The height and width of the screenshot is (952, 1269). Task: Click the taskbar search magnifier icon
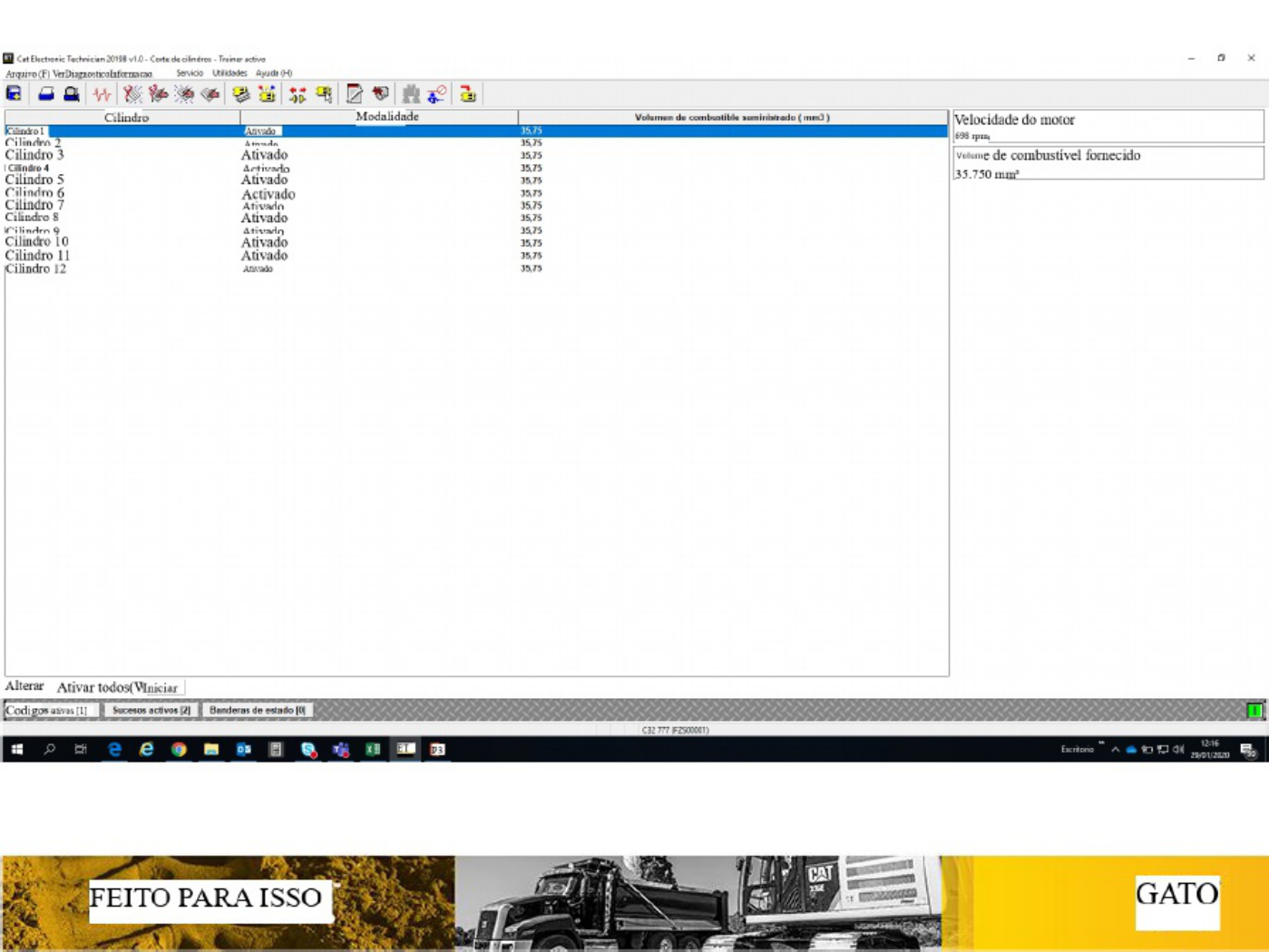point(49,749)
